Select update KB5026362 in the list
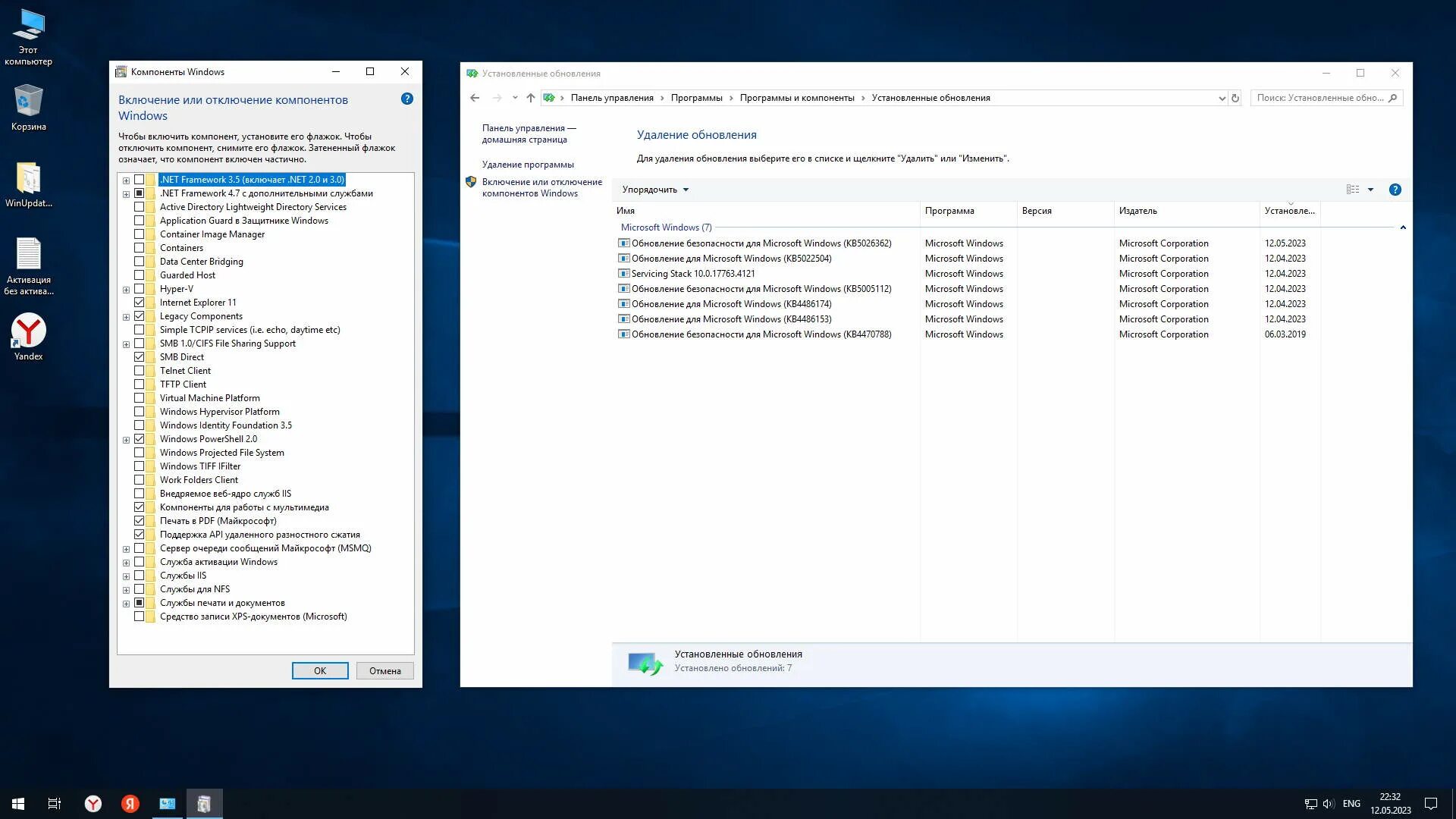The width and height of the screenshot is (1456, 819). (761, 243)
